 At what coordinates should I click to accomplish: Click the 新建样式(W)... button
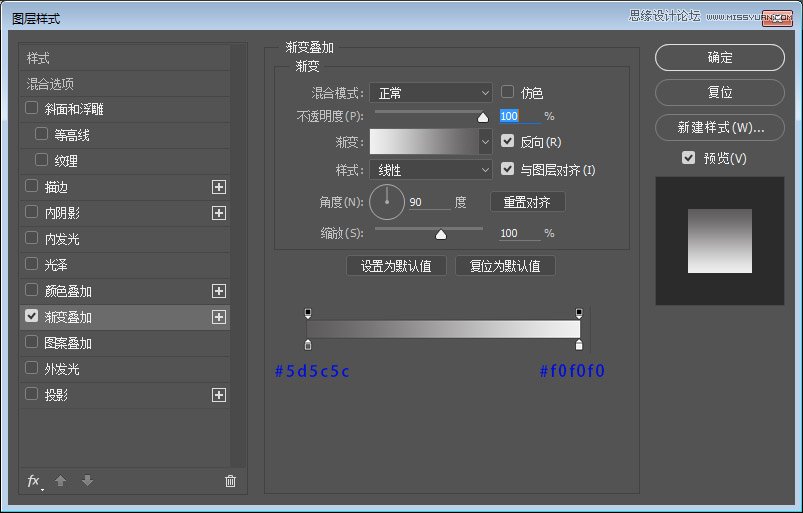pyautogui.click(x=720, y=127)
